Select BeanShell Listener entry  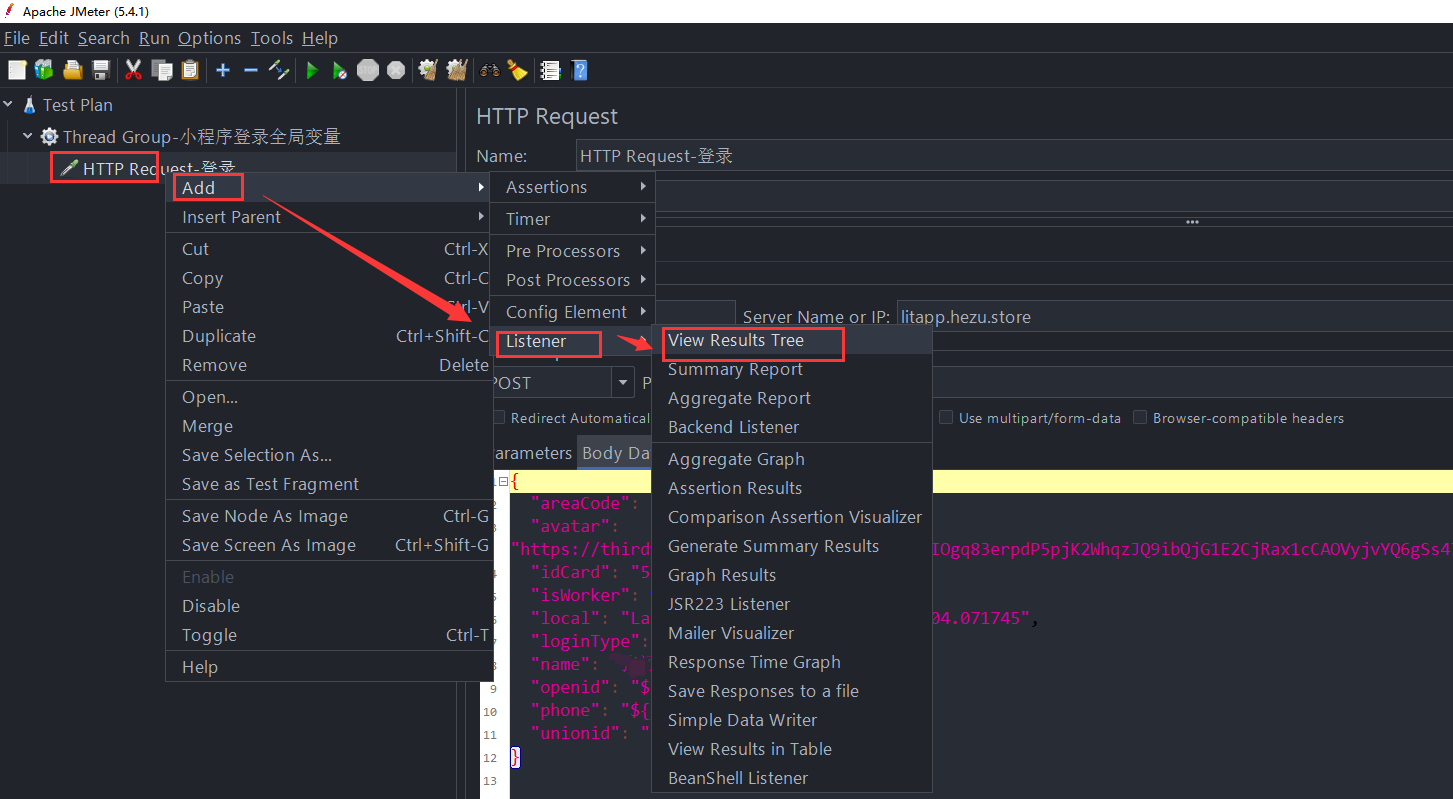pyautogui.click(x=792, y=778)
